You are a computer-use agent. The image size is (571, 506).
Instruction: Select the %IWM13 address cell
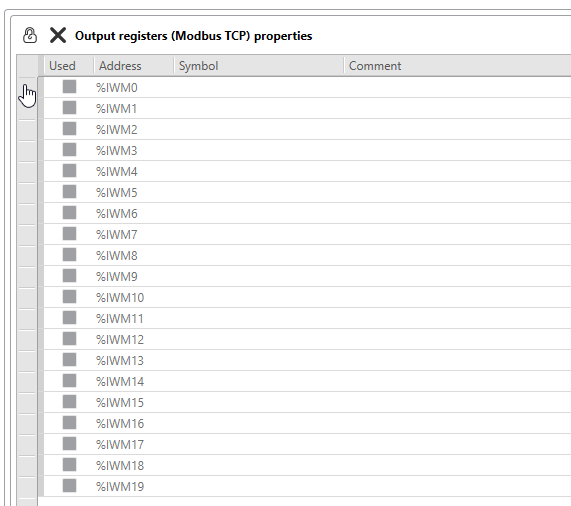[x=134, y=360]
